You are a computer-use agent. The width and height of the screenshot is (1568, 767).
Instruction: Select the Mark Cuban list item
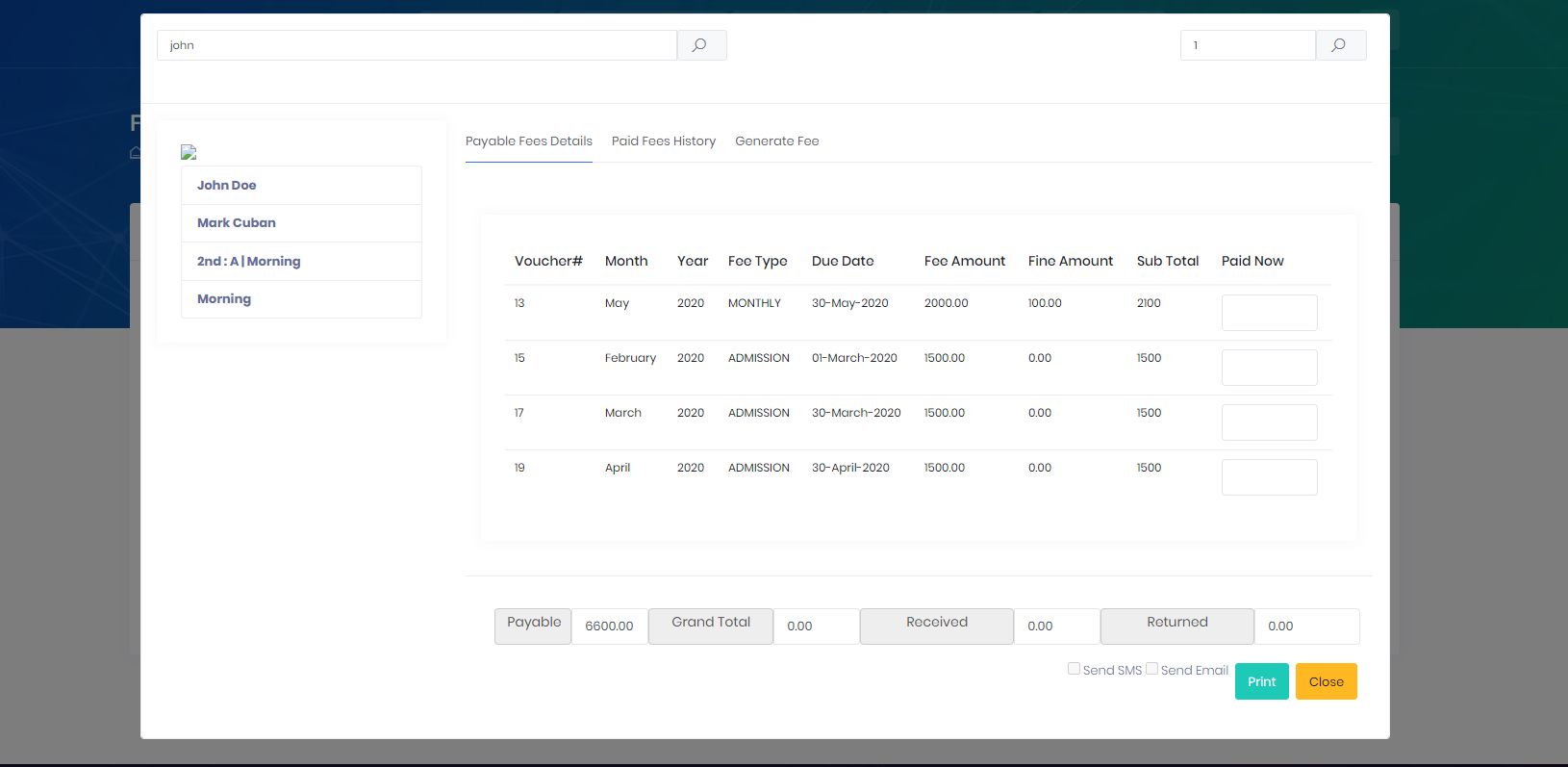[301, 222]
